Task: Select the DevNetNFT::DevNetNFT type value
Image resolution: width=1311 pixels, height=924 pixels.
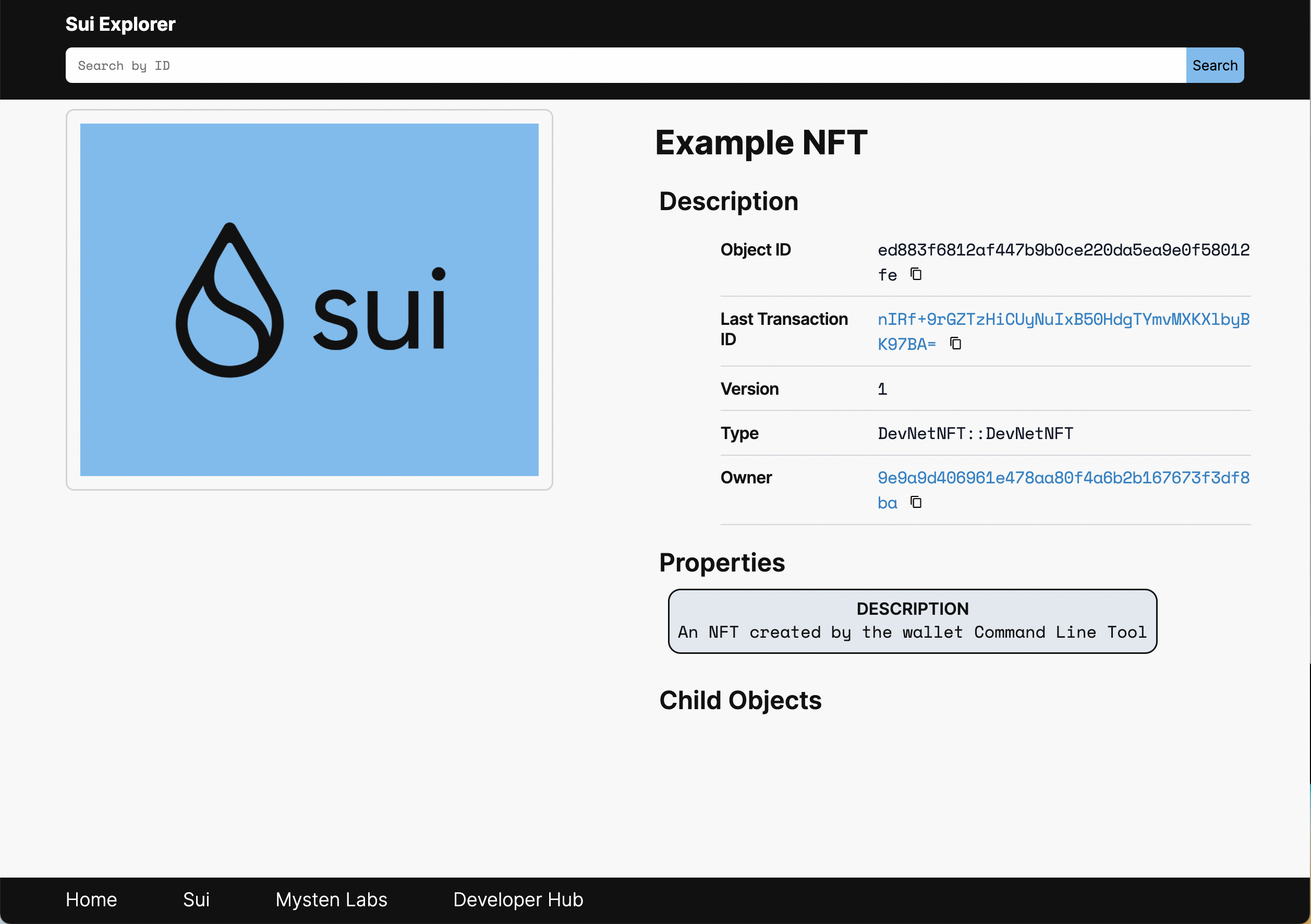Action: [x=975, y=433]
